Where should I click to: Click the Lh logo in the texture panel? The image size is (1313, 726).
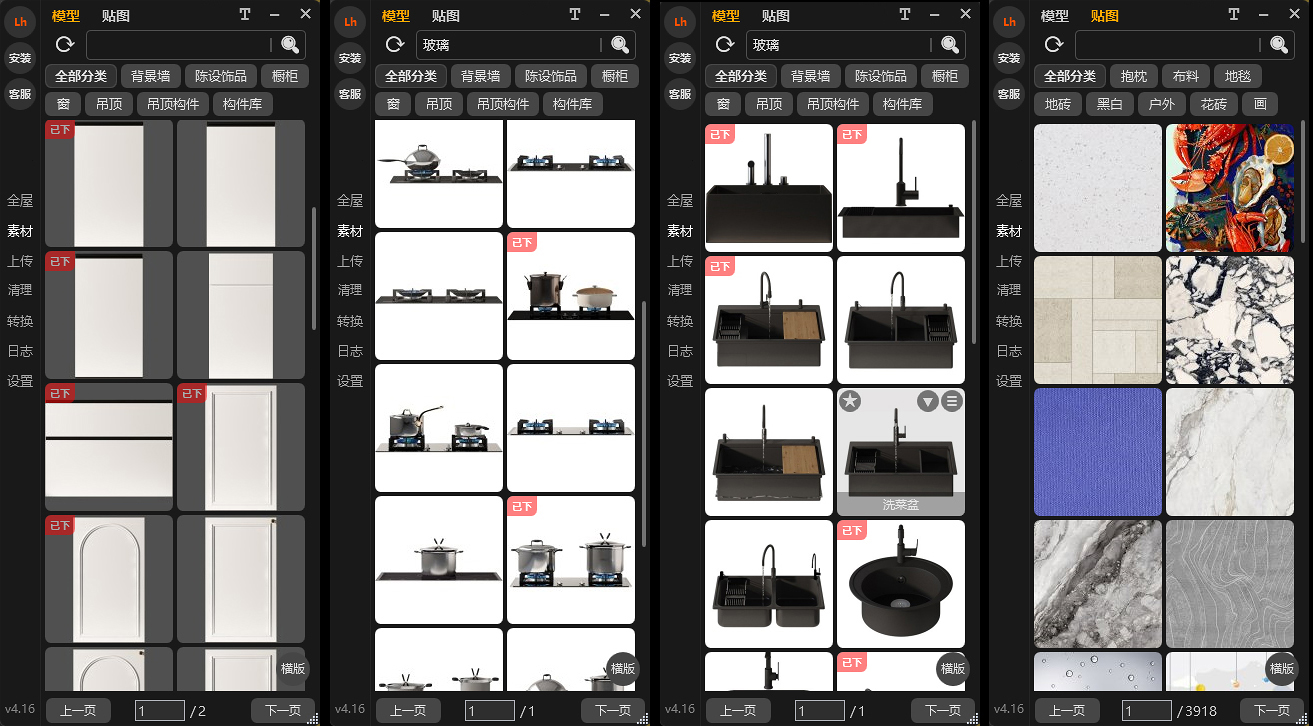click(x=1009, y=22)
